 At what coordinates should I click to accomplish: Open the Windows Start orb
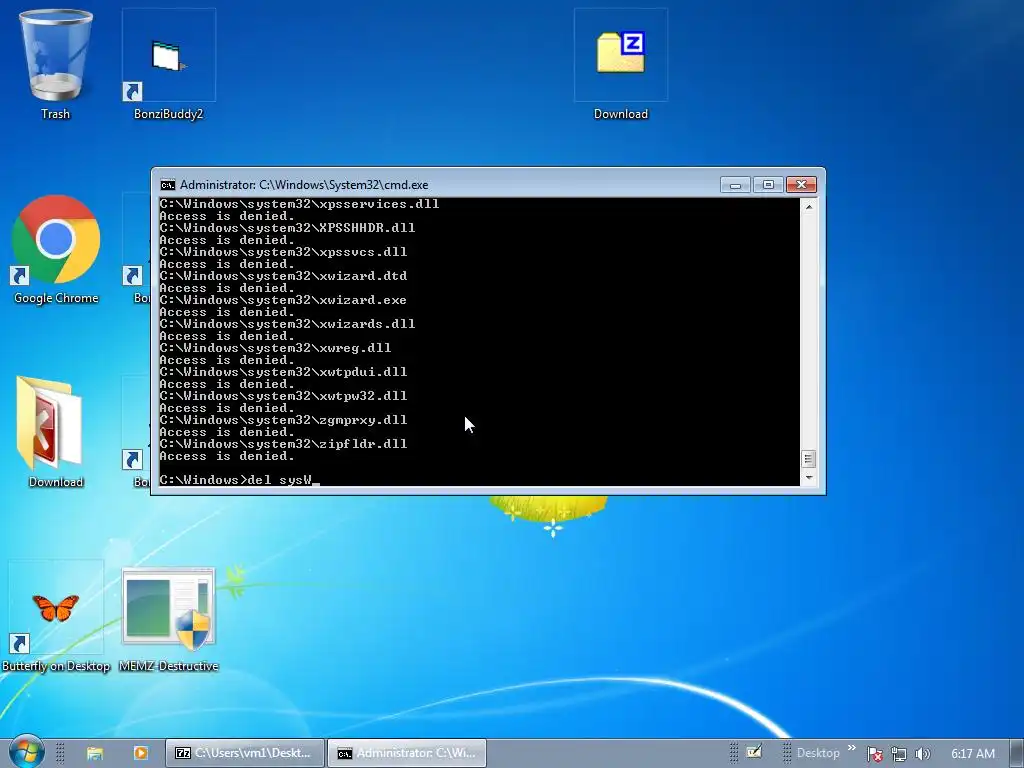pos(27,752)
